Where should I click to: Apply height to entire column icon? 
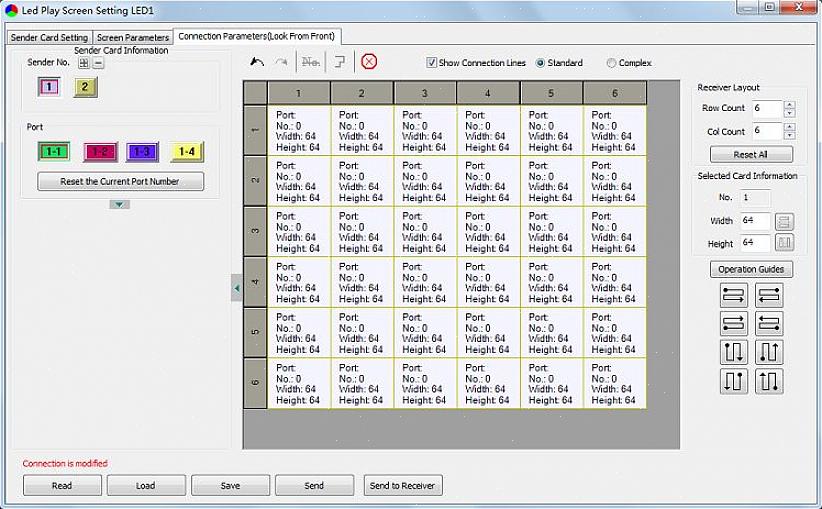coord(784,243)
